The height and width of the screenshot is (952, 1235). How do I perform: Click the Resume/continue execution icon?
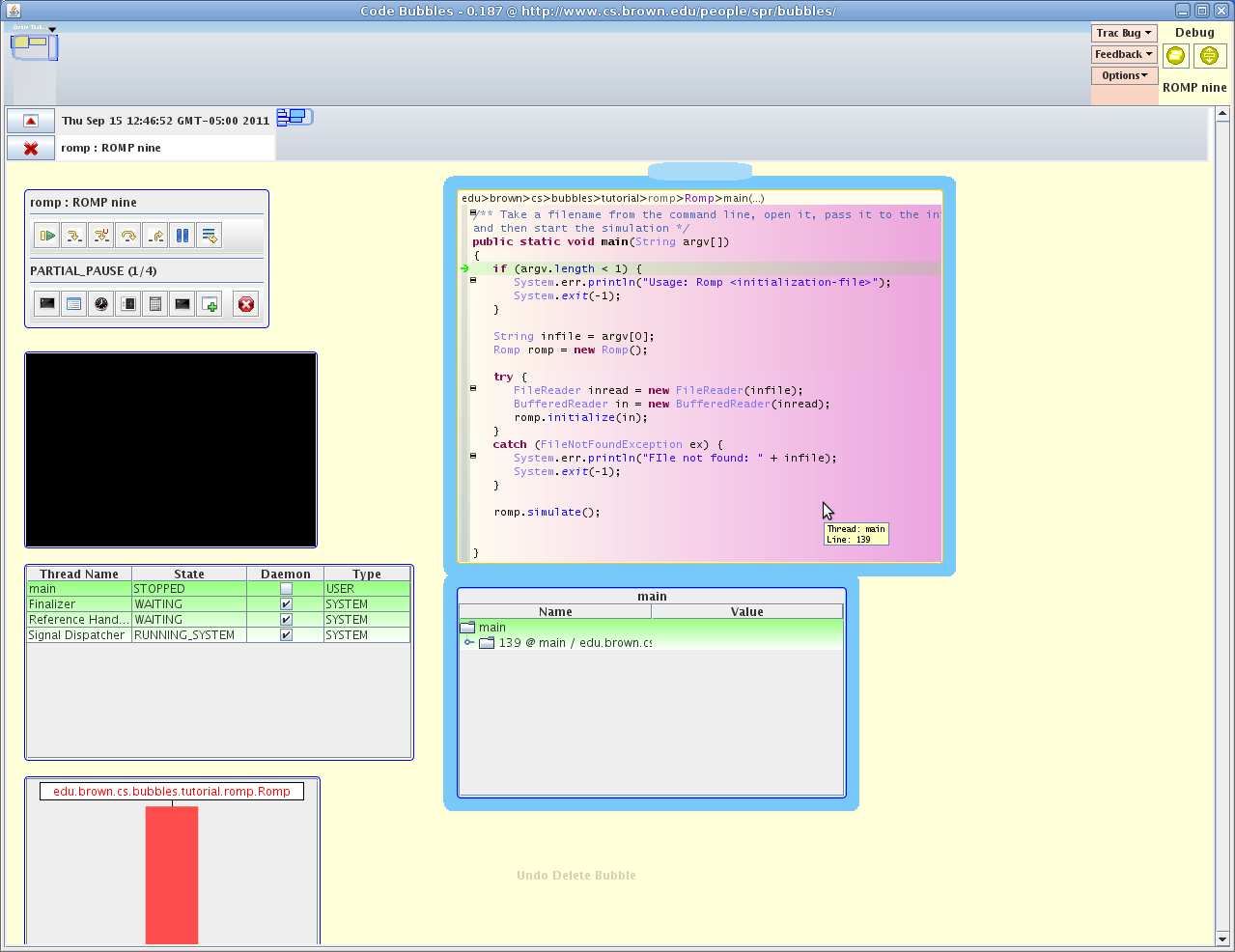[47, 236]
